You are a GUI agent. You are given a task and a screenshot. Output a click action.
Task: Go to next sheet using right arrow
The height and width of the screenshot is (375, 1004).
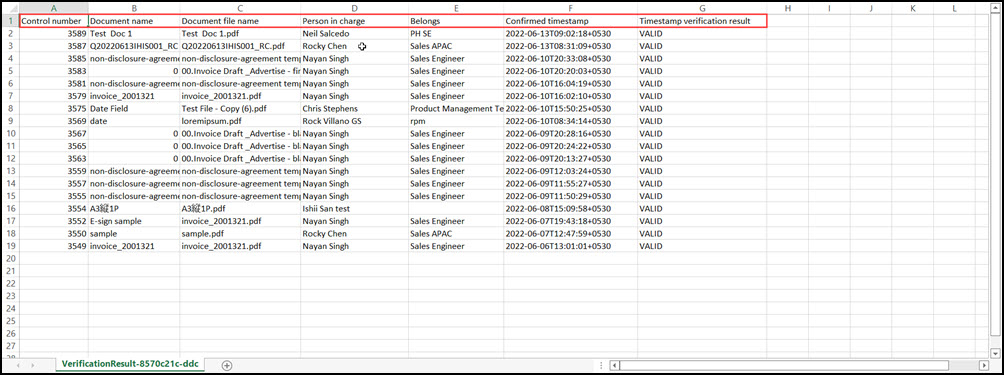tap(33, 365)
